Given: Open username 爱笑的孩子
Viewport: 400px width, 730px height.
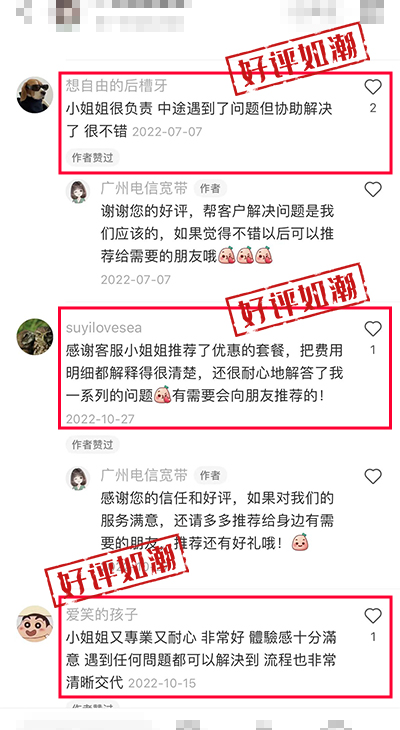Looking at the screenshot, I should coord(102,615).
